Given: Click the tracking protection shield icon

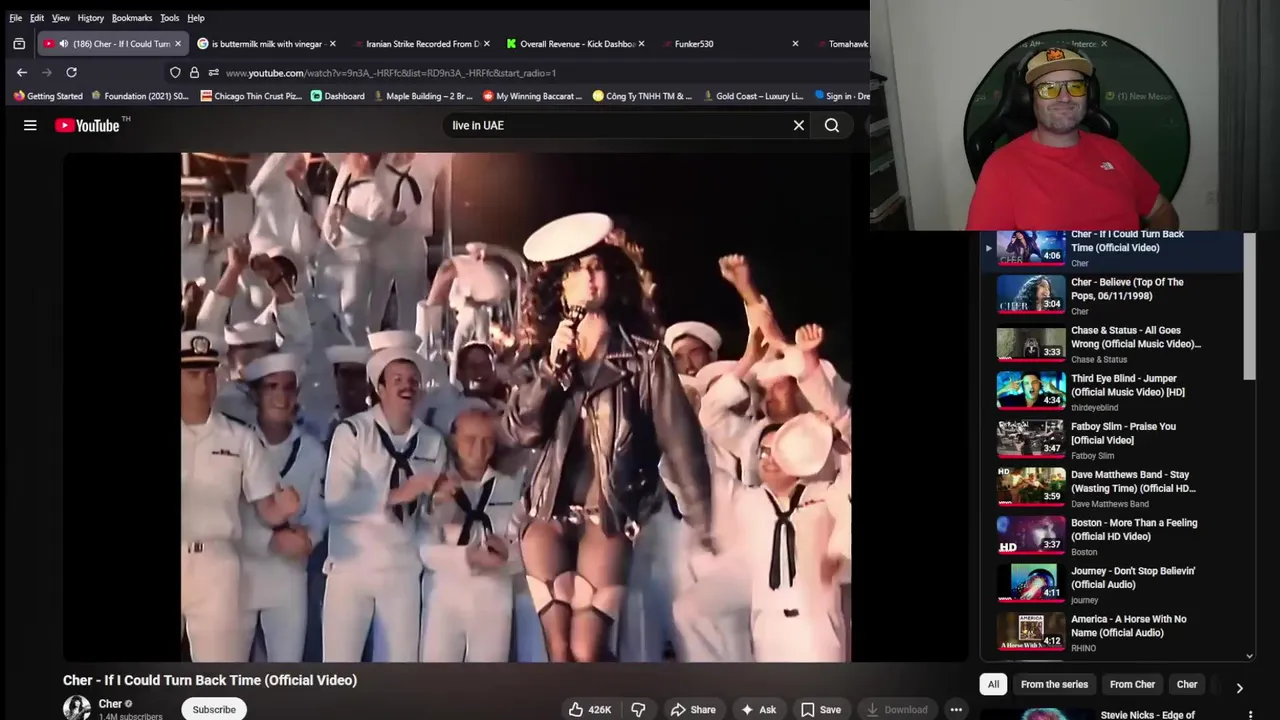Looking at the screenshot, I should tap(175, 72).
